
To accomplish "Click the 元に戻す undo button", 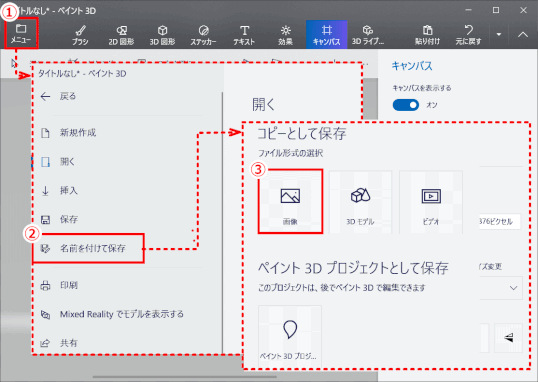I will pyautogui.click(x=468, y=35).
